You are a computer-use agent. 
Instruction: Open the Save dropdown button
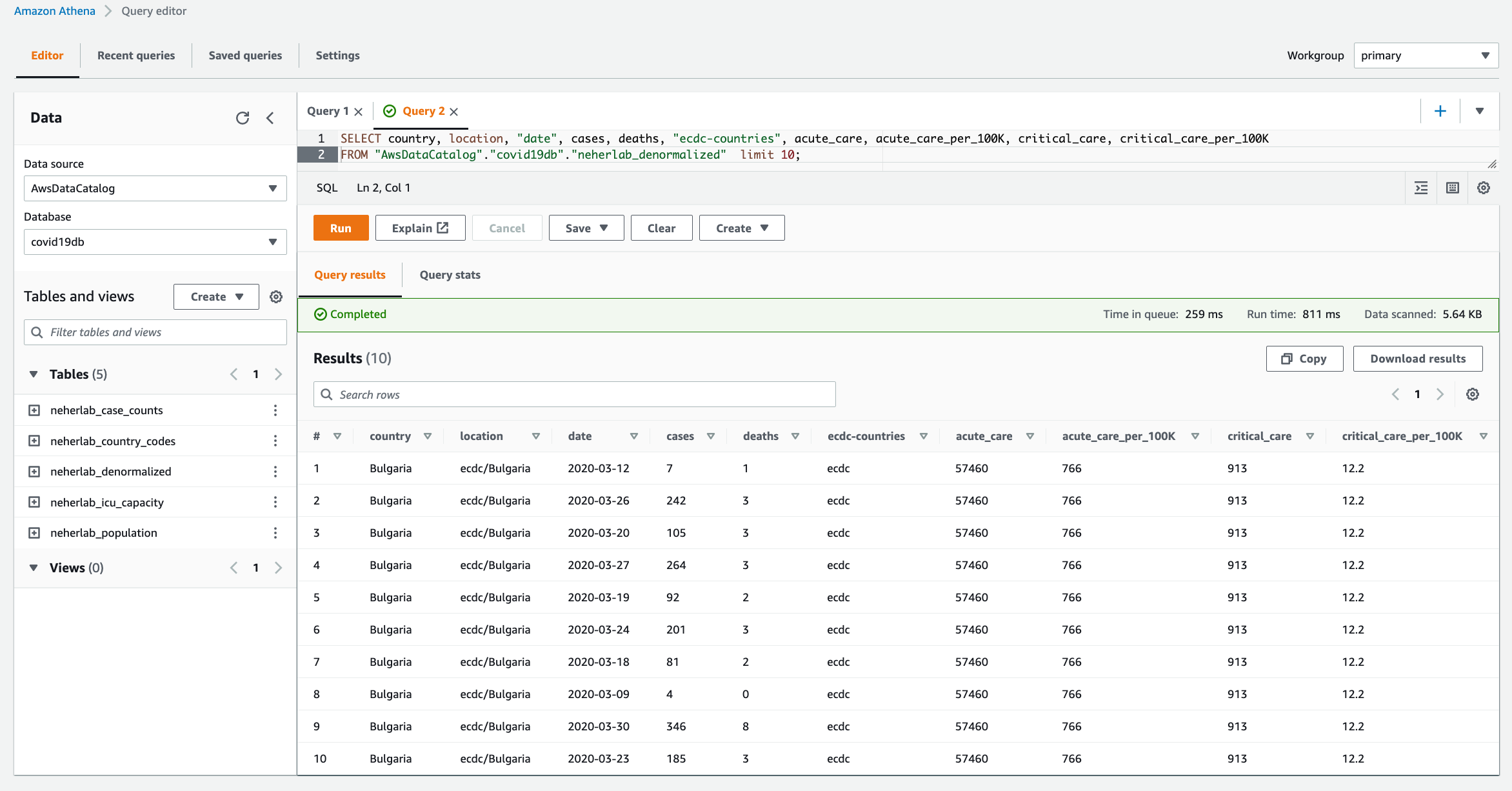[x=586, y=228]
